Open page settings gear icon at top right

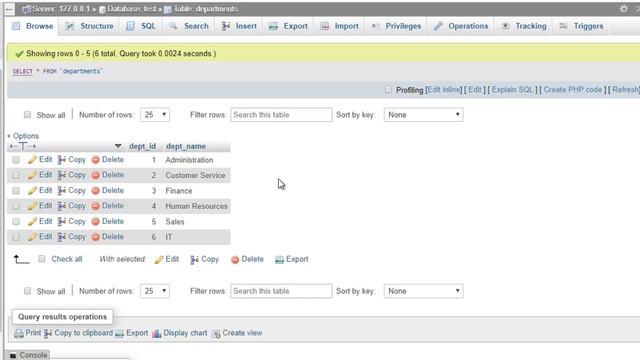624,9
